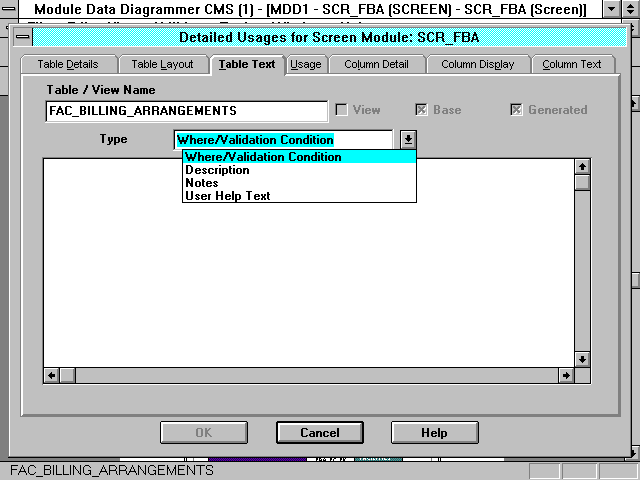The height and width of the screenshot is (480, 640).
Task: Choose User Help Text option
Action: pos(227,196)
